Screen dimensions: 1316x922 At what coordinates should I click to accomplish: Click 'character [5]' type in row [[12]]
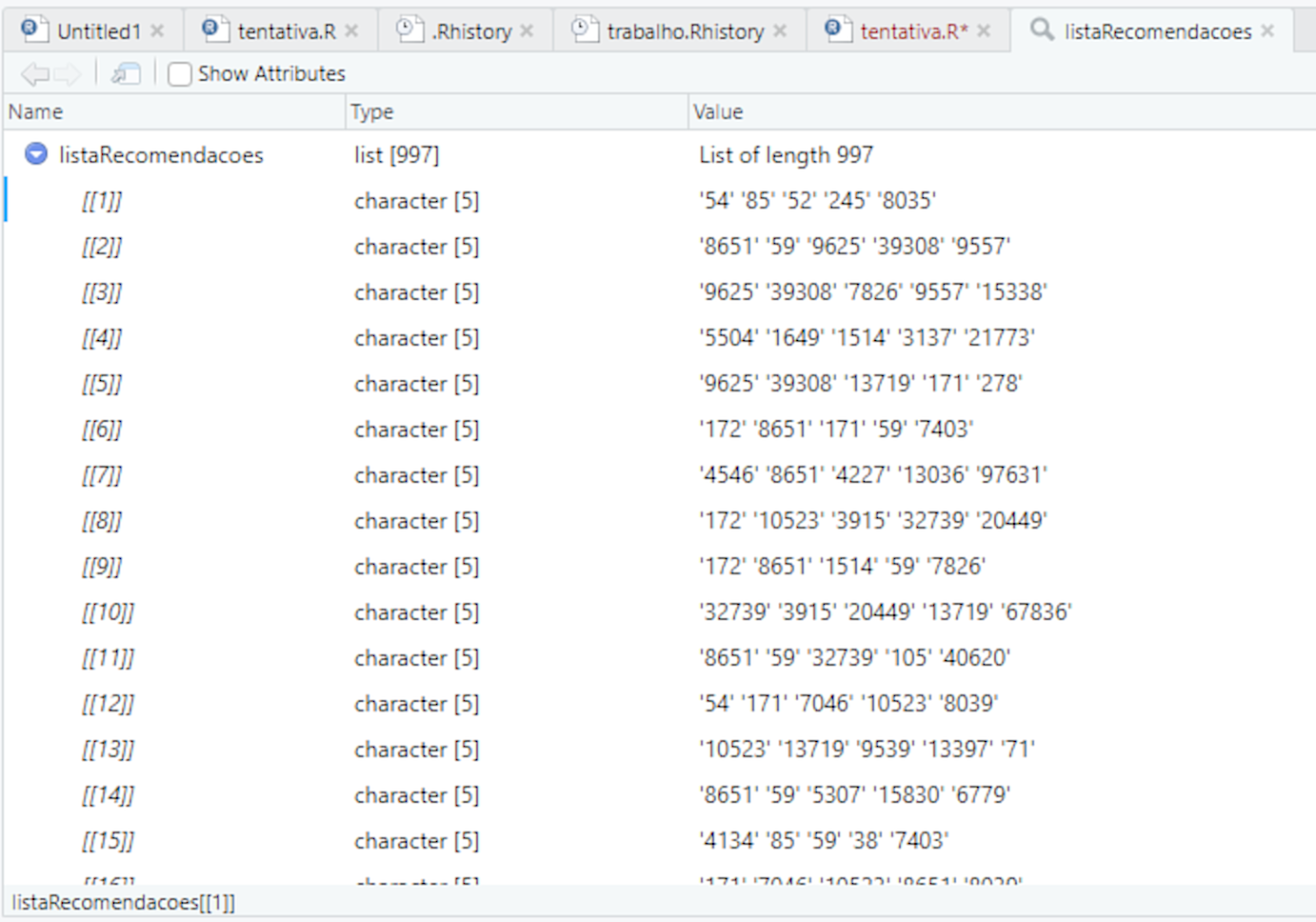(417, 703)
